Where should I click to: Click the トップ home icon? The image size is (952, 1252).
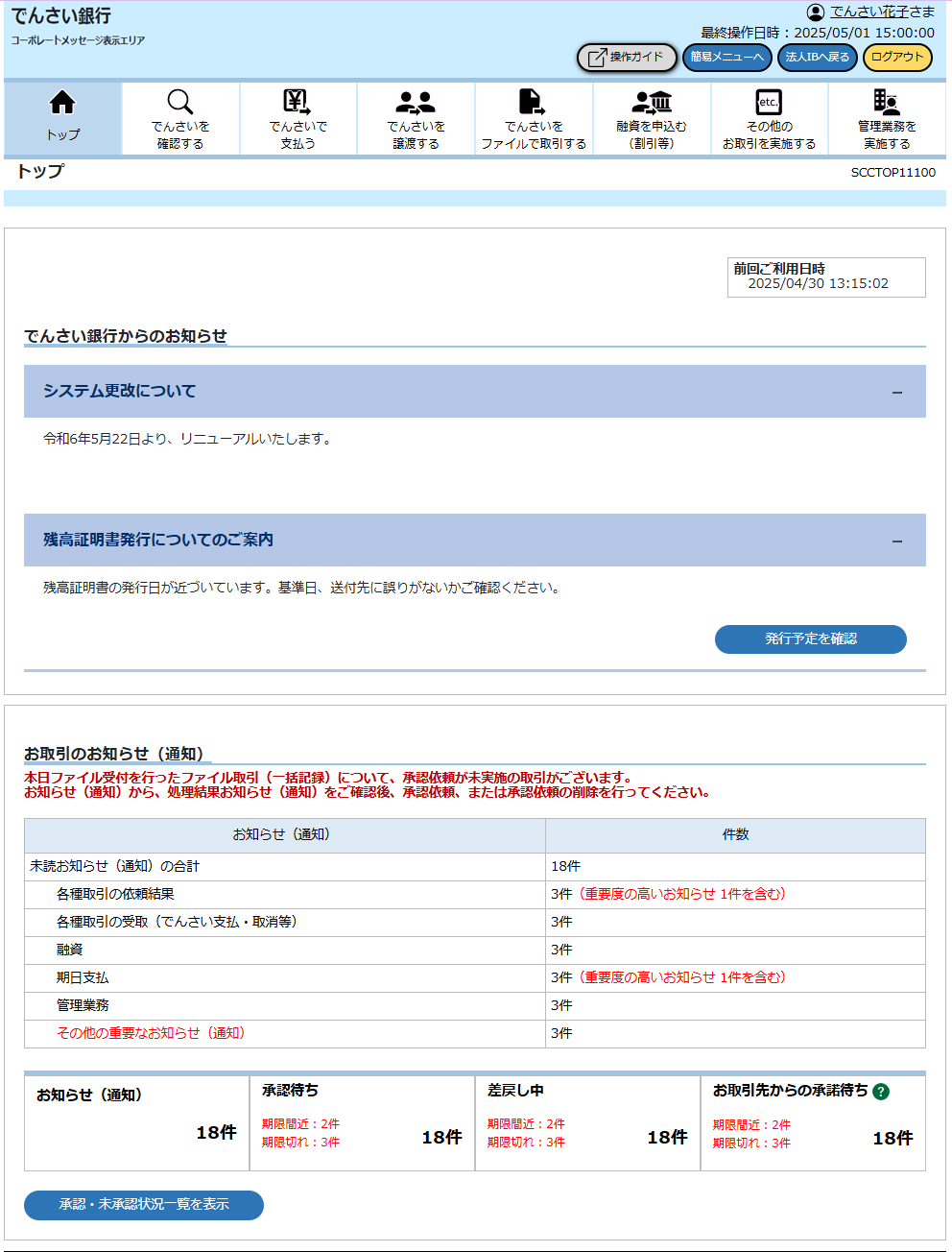coord(61,102)
